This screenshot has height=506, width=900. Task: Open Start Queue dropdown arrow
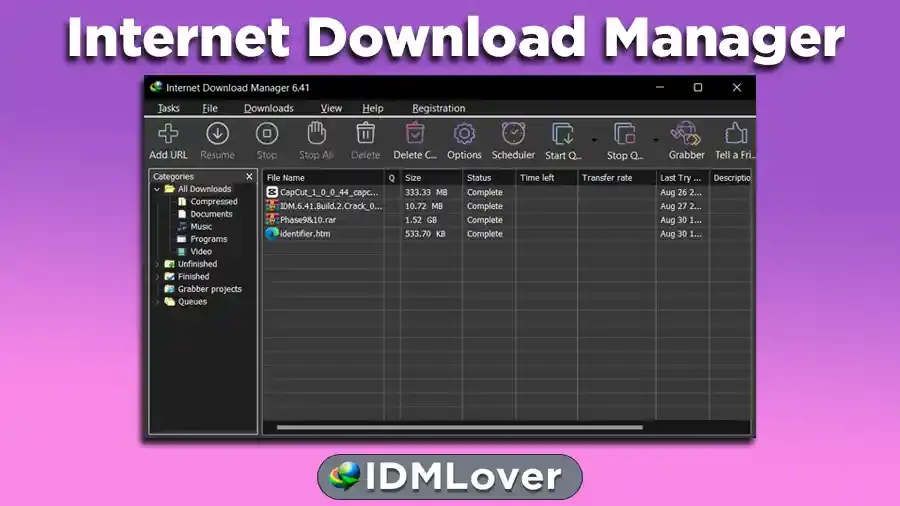(594, 140)
